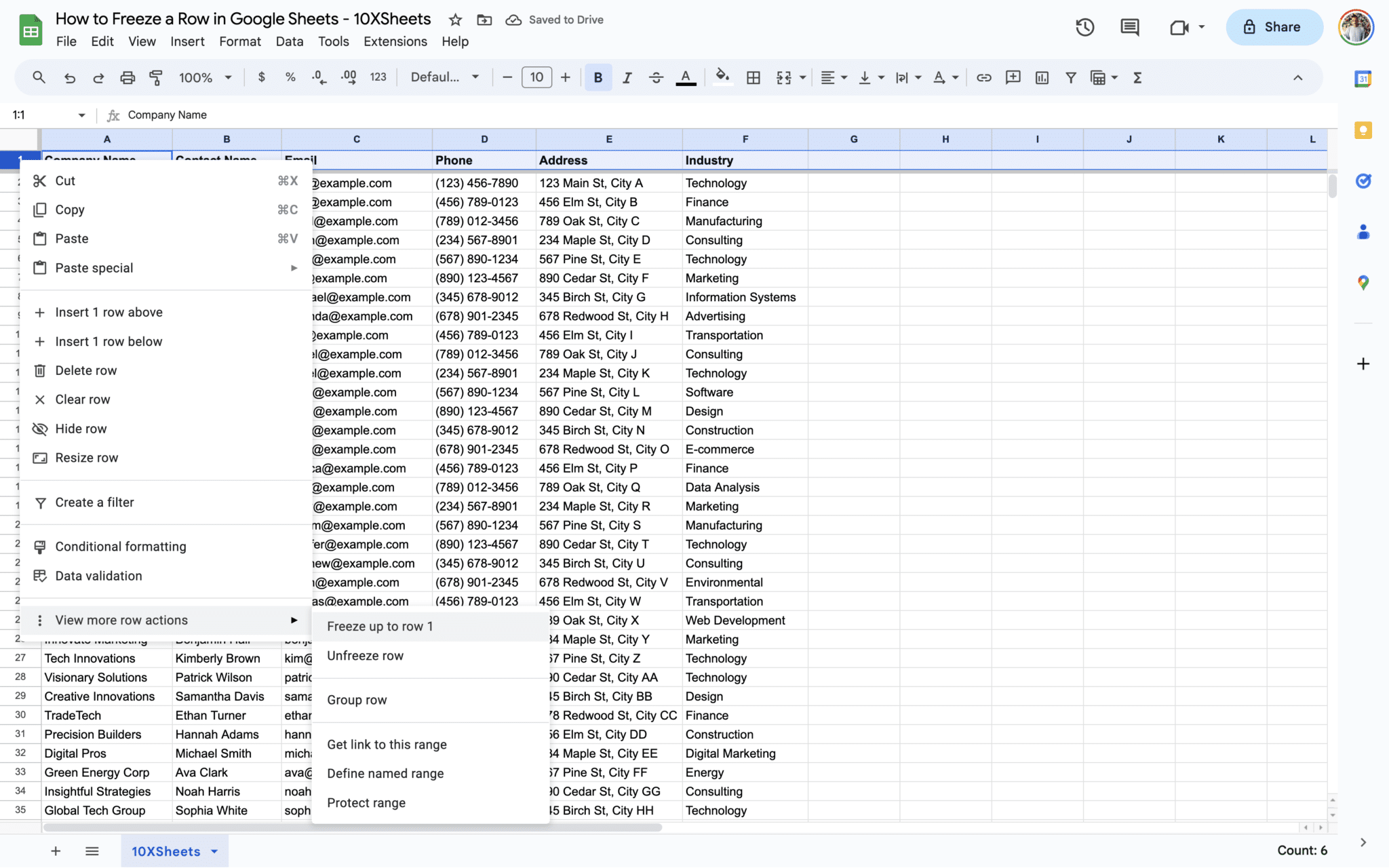1389x868 pixels.
Task: Select Freeze up to row 1
Action: coord(380,626)
